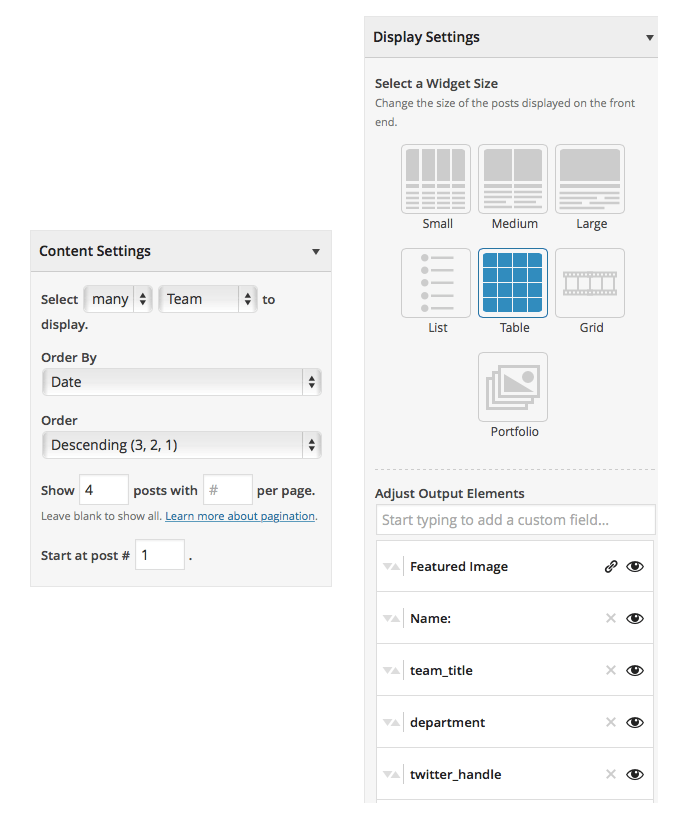The height and width of the screenshot is (816, 691).
Task: Hide the team_title output element
Action: (x=635, y=670)
